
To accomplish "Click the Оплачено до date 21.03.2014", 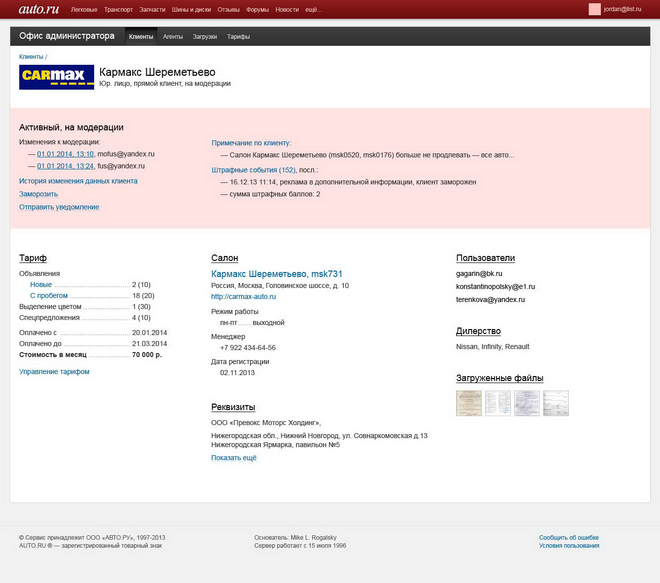I will point(149,344).
